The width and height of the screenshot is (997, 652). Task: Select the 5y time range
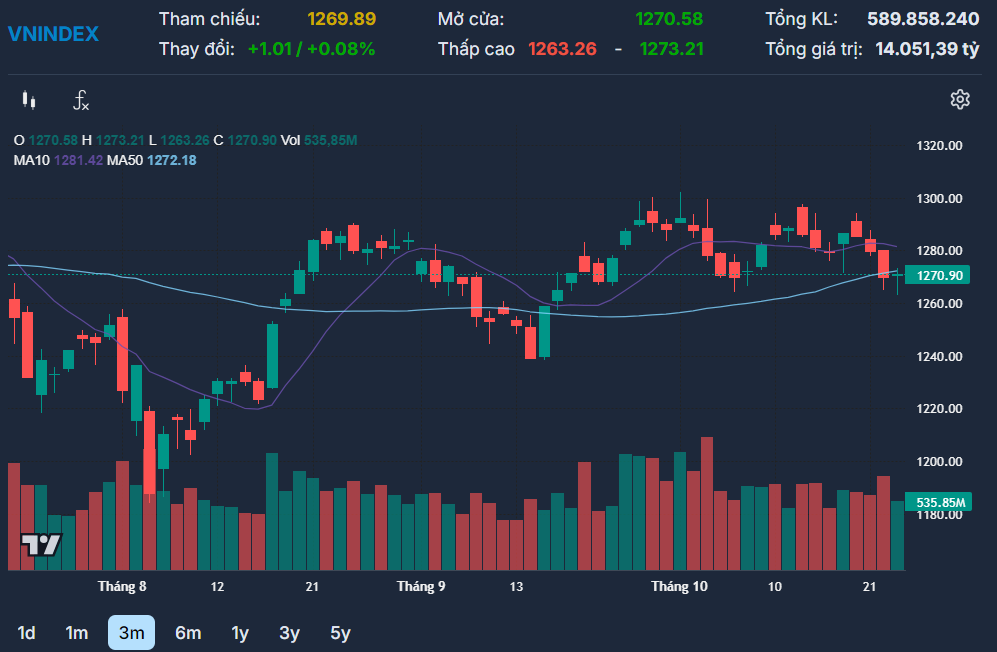pos(340,633)
